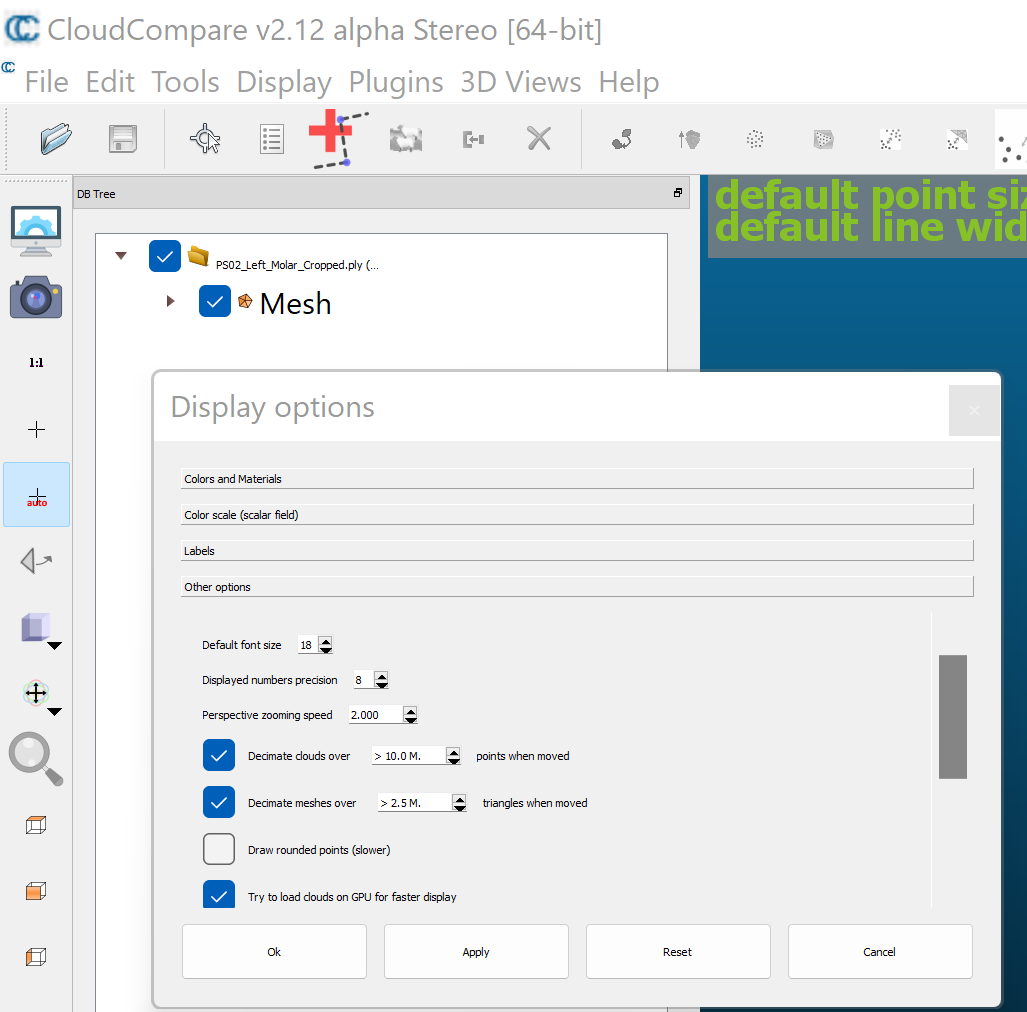This screenshot has height=1012, width=1027.
Task: Open the Plugins menu
Action: 395,82
